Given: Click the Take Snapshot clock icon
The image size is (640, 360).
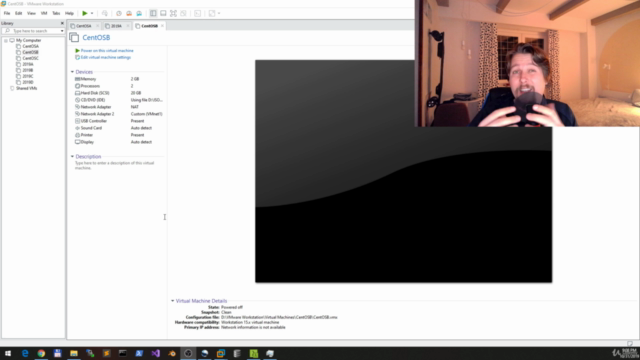Looking at the screenshot, I should 119,13.
